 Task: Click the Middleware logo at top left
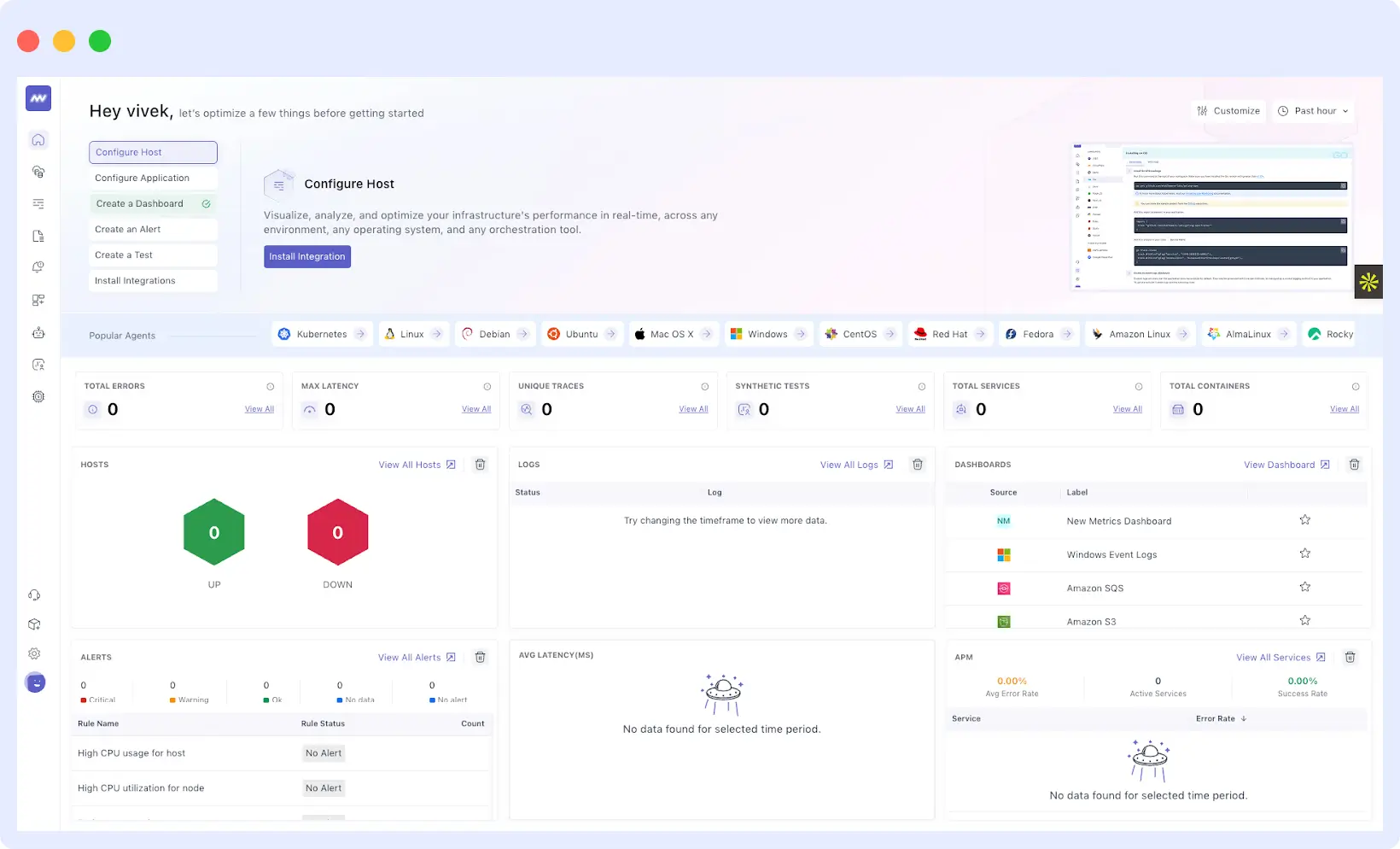tap(38, 98)
